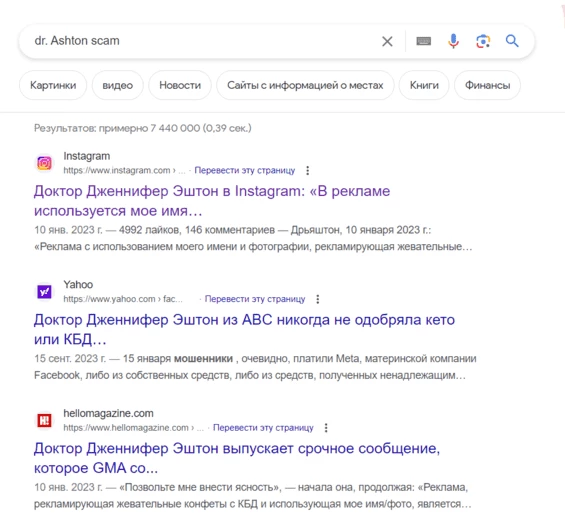Viewport: 565px width, 520px height.
Task: Click the Yahoo favicon in second result
Action: point(44,292)
